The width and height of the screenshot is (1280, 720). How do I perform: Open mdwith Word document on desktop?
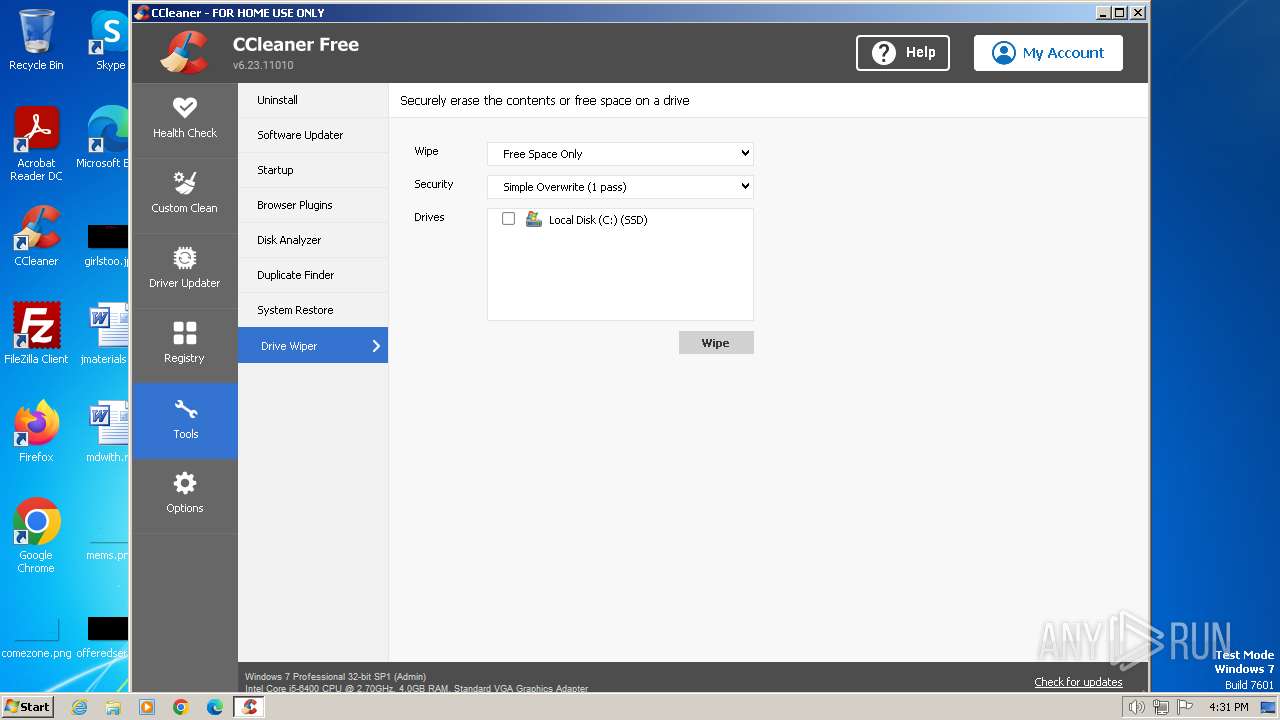coord(107,432)
